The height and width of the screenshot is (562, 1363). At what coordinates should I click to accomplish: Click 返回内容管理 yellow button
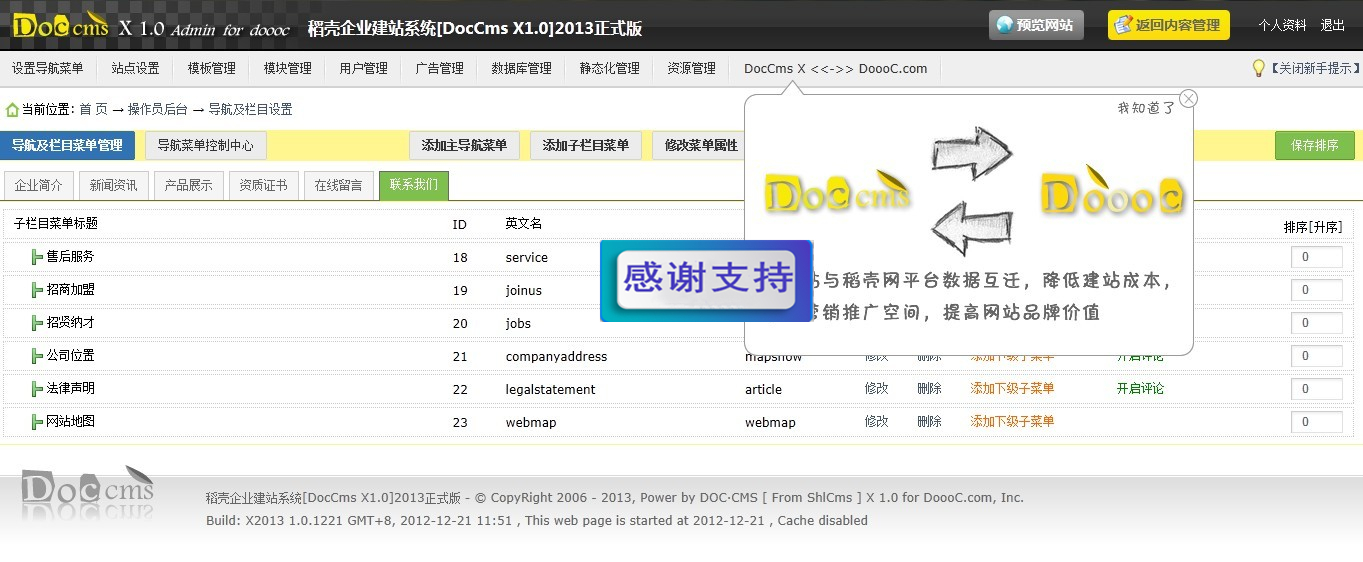tap(1168, 25)
